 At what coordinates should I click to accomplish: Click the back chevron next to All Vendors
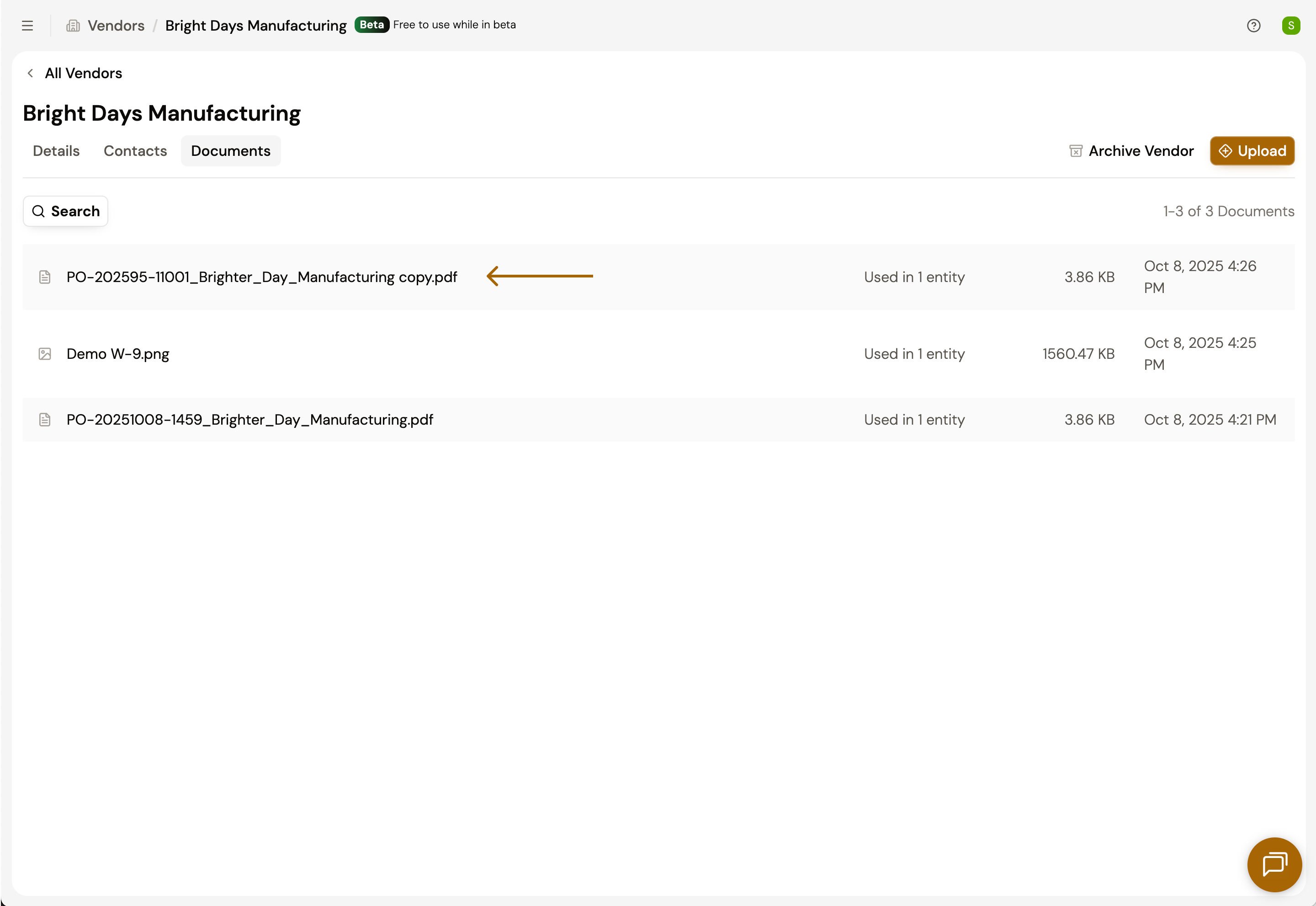click(31, 73)
